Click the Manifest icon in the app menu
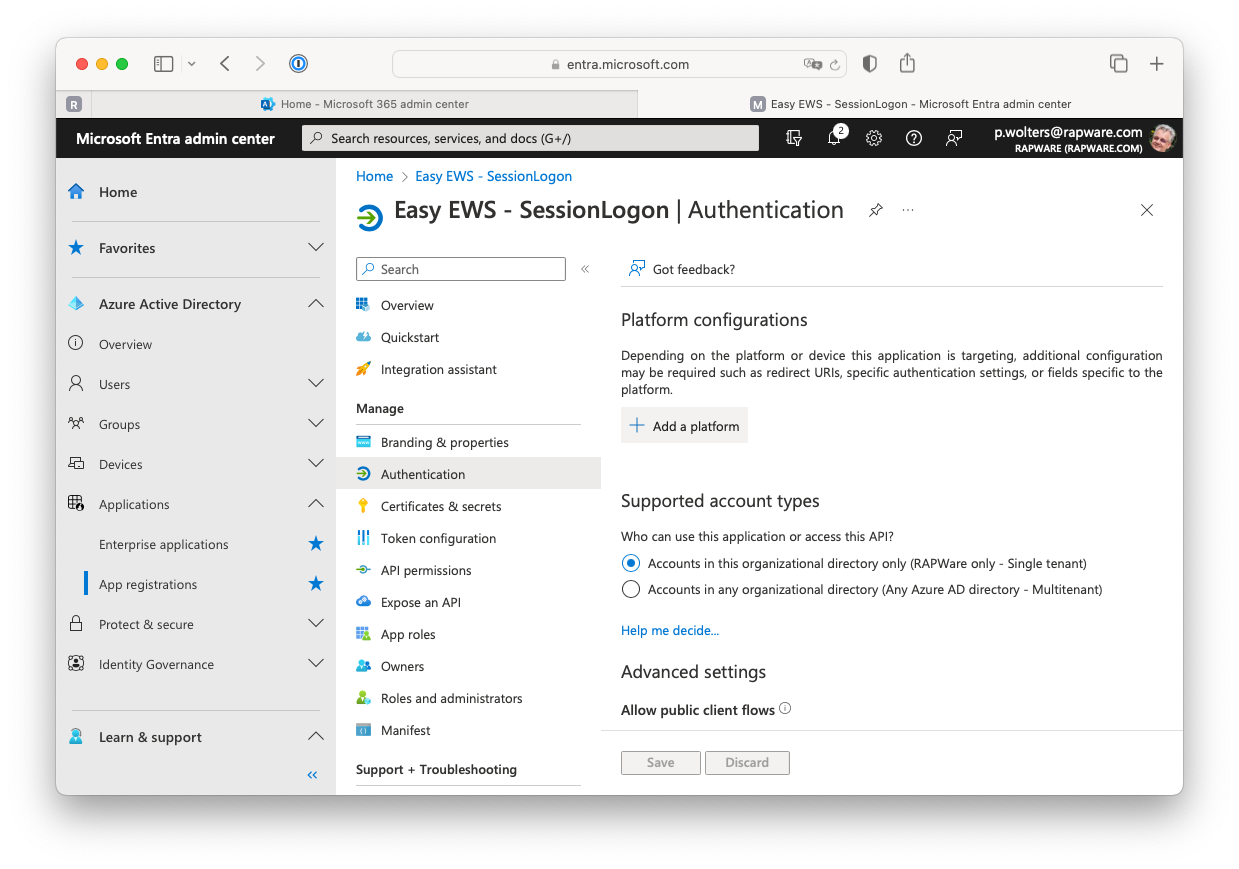Image resolution: width=1239 pixels, height=869 pixels. pyautogui.click(x=364, y=730)
